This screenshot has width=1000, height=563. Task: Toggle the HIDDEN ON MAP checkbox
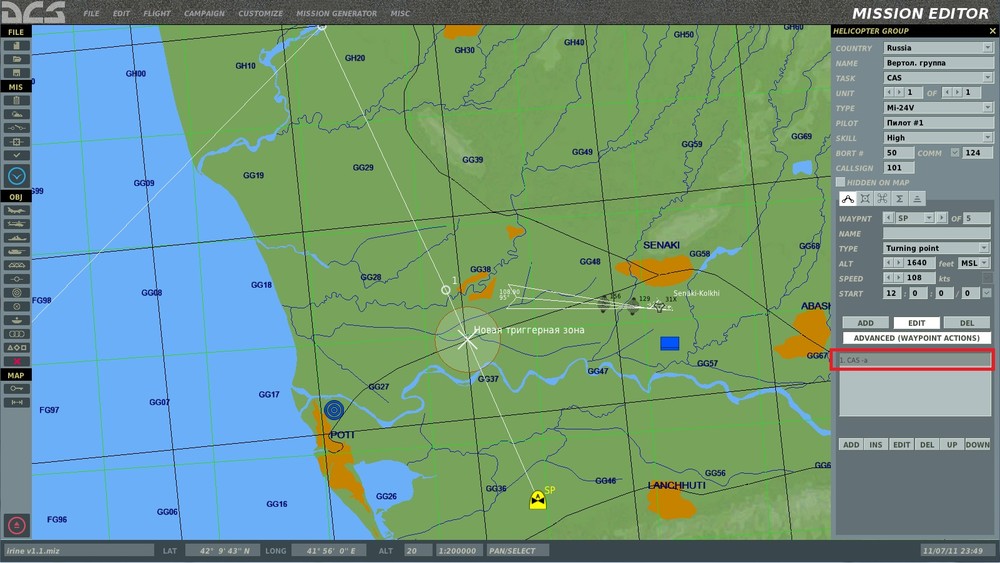pyautogui.click(x=841, y=182)
